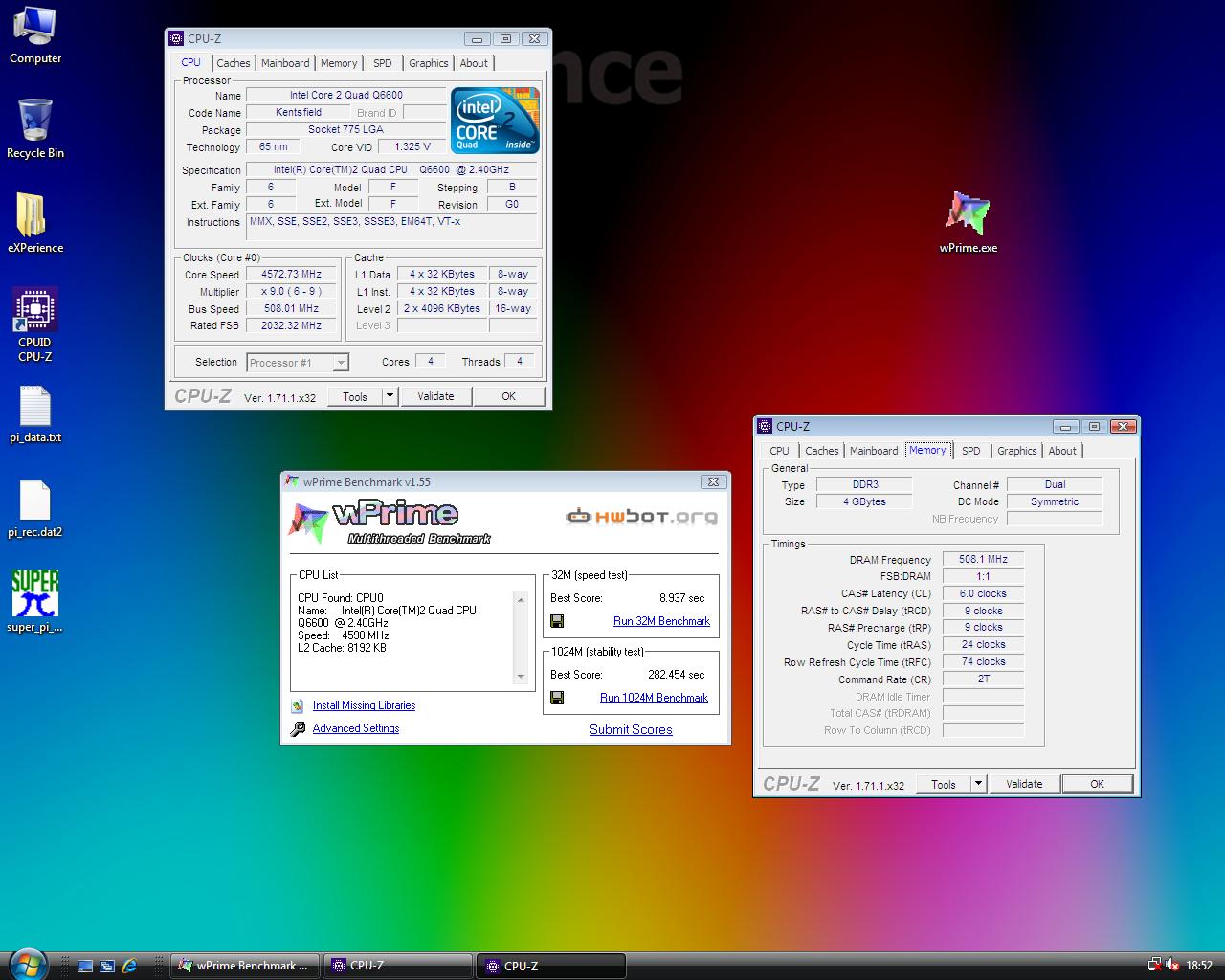
Task: Click the muted volume tray icon
Action: 1172,966
